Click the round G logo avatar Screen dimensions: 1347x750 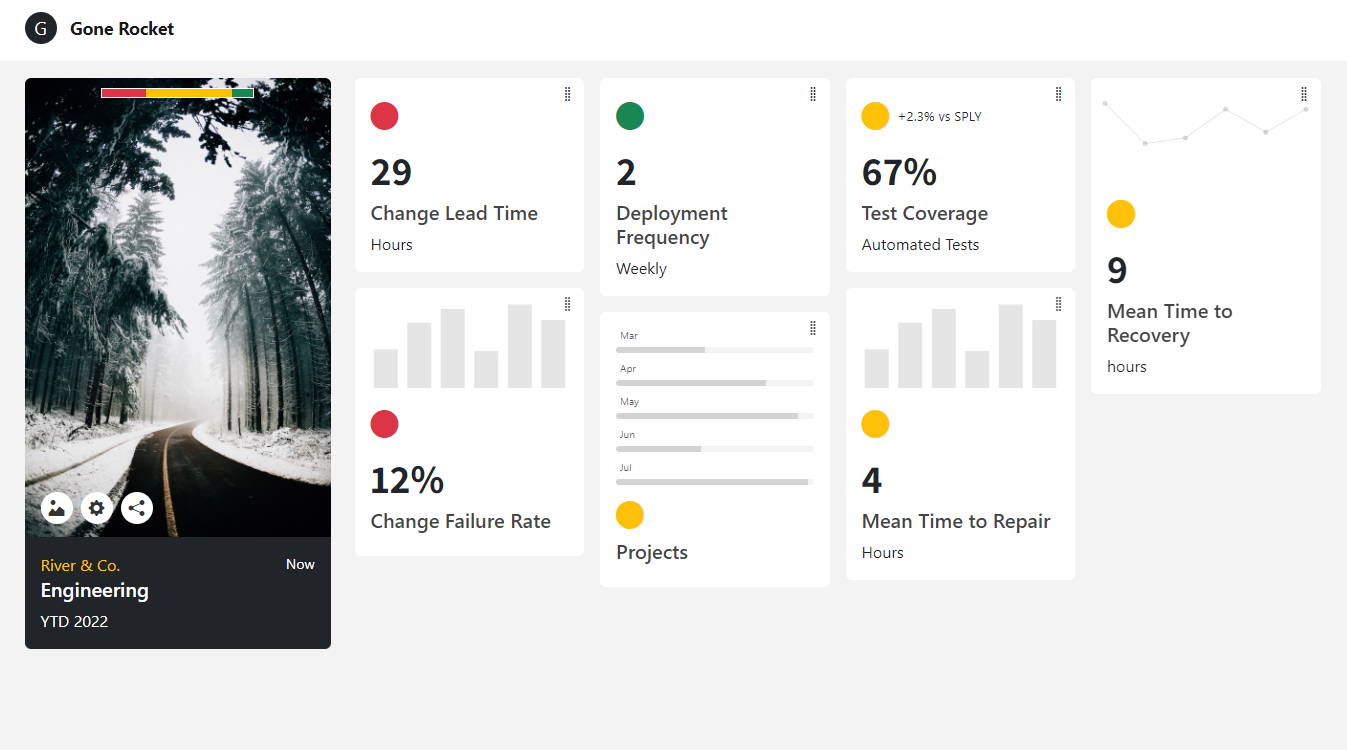[41, 29]
